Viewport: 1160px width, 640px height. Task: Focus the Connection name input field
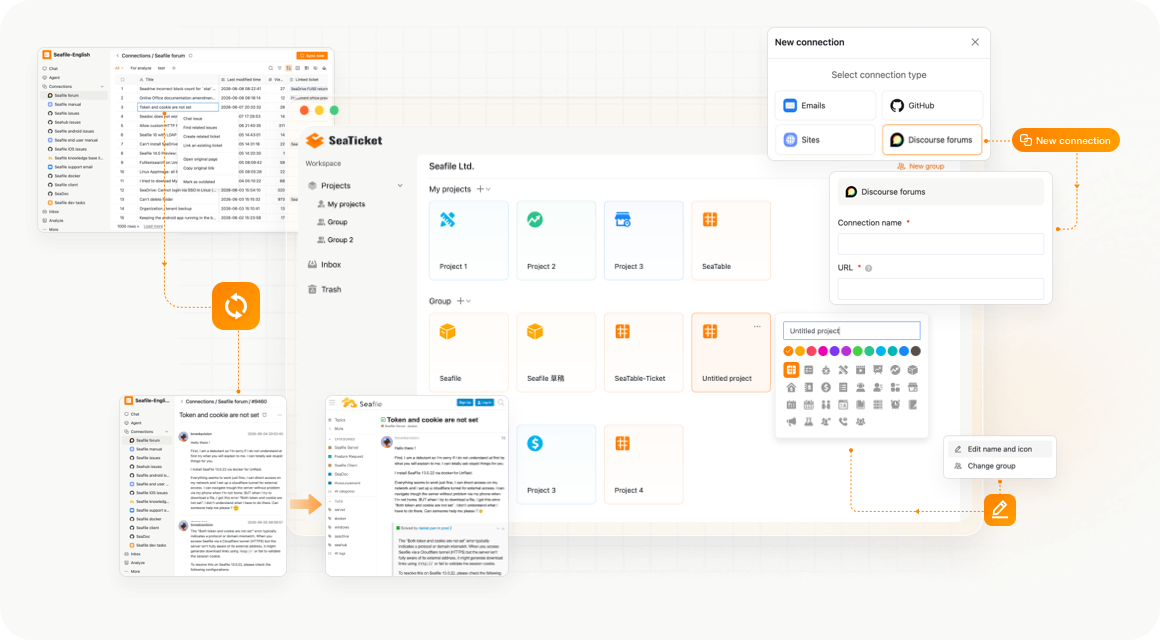[940, 244]
